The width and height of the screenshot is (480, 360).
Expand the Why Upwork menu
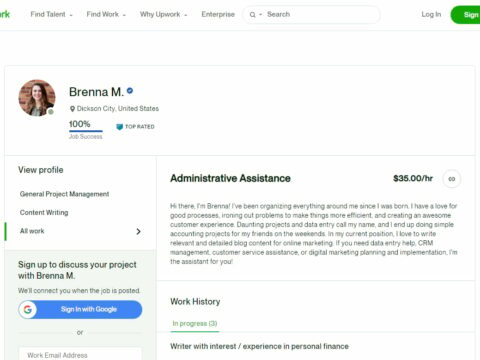163,14
